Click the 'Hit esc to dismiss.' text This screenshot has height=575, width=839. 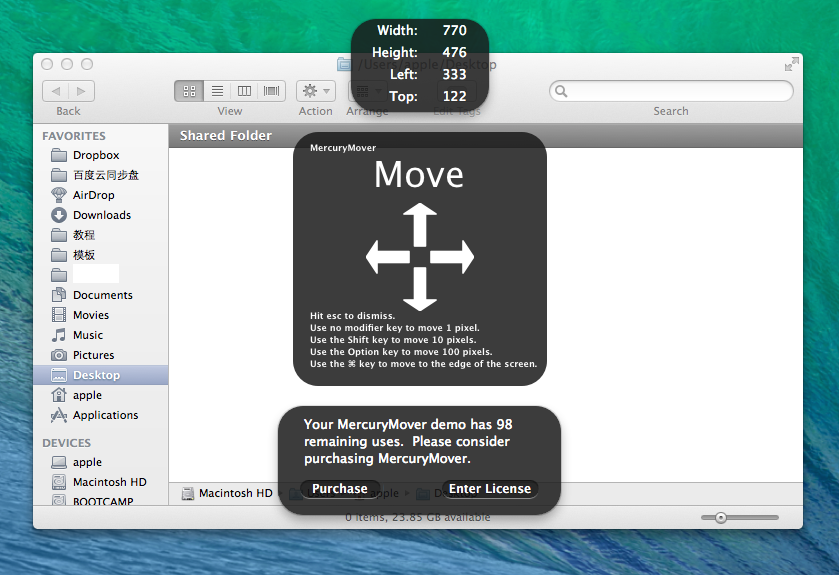(353, 316)
